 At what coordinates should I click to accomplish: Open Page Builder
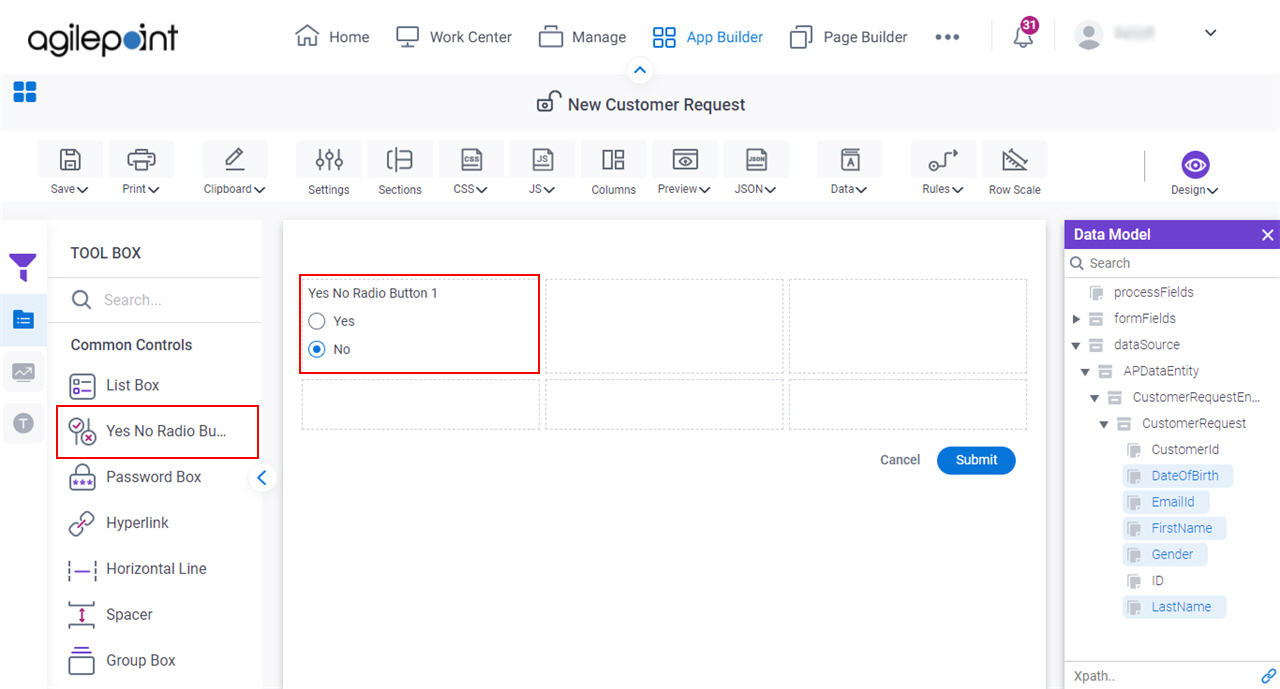[x=848, y=37]
